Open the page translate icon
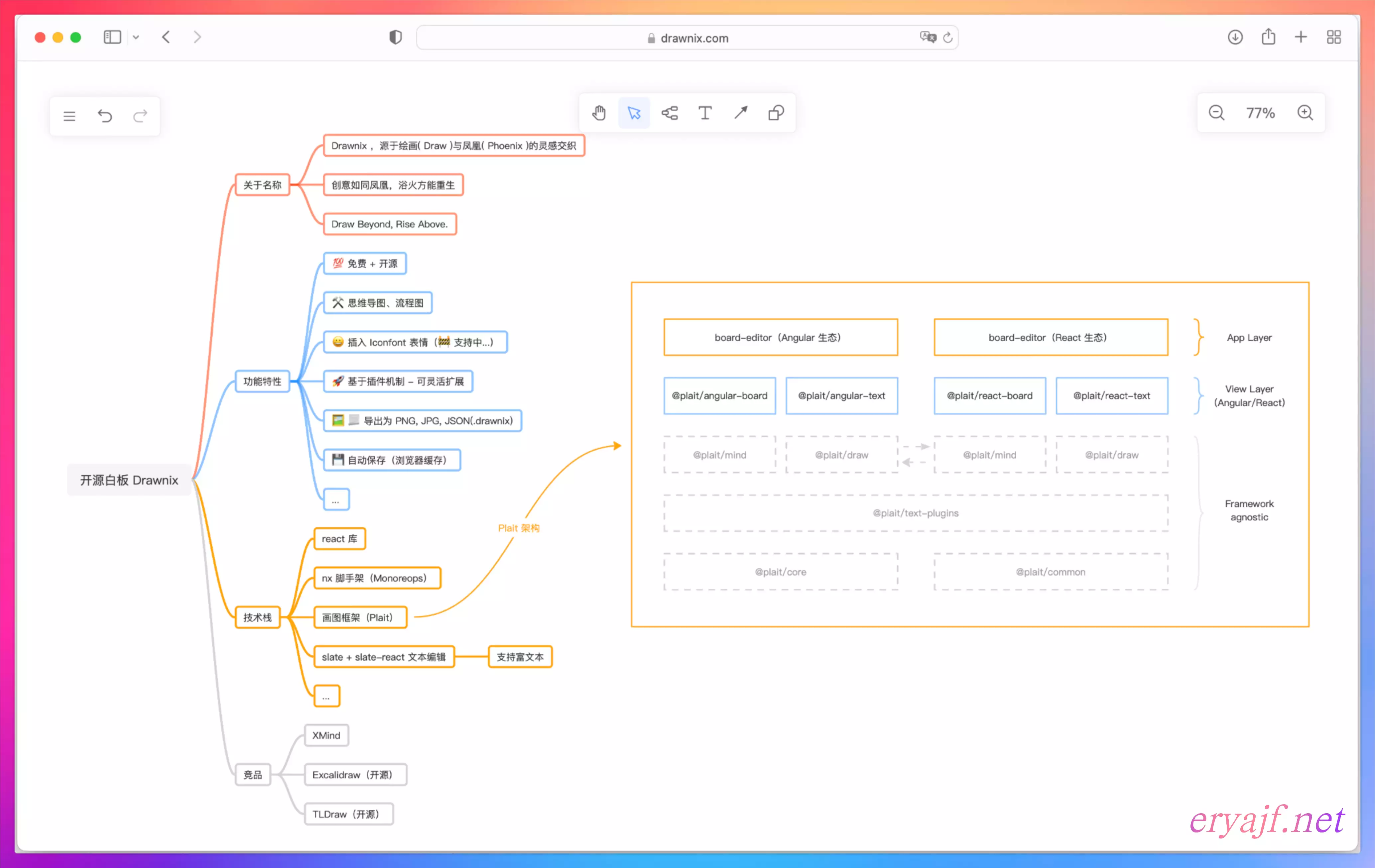Image resolution: width=1375 pixels, height=868 pixels. tap(928, 38)
